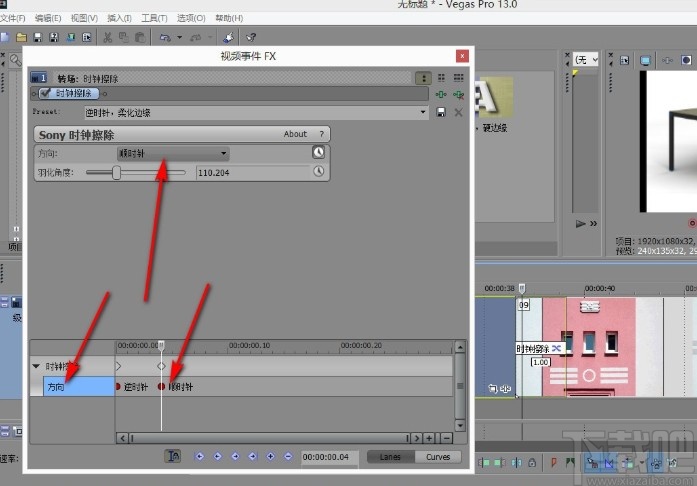Copy selection using the toolbar copy icon

coord(124,37)
